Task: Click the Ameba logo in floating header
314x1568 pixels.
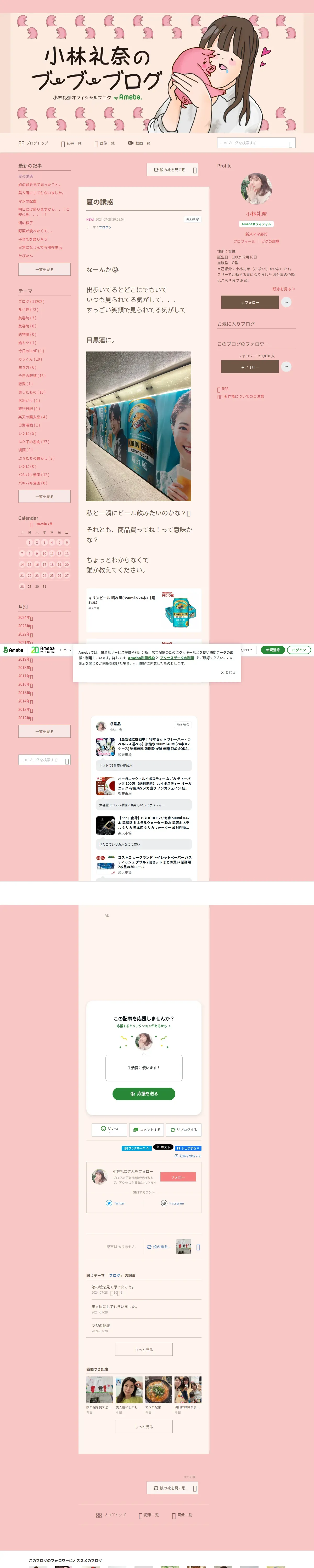Action: [x=13, y=650]
